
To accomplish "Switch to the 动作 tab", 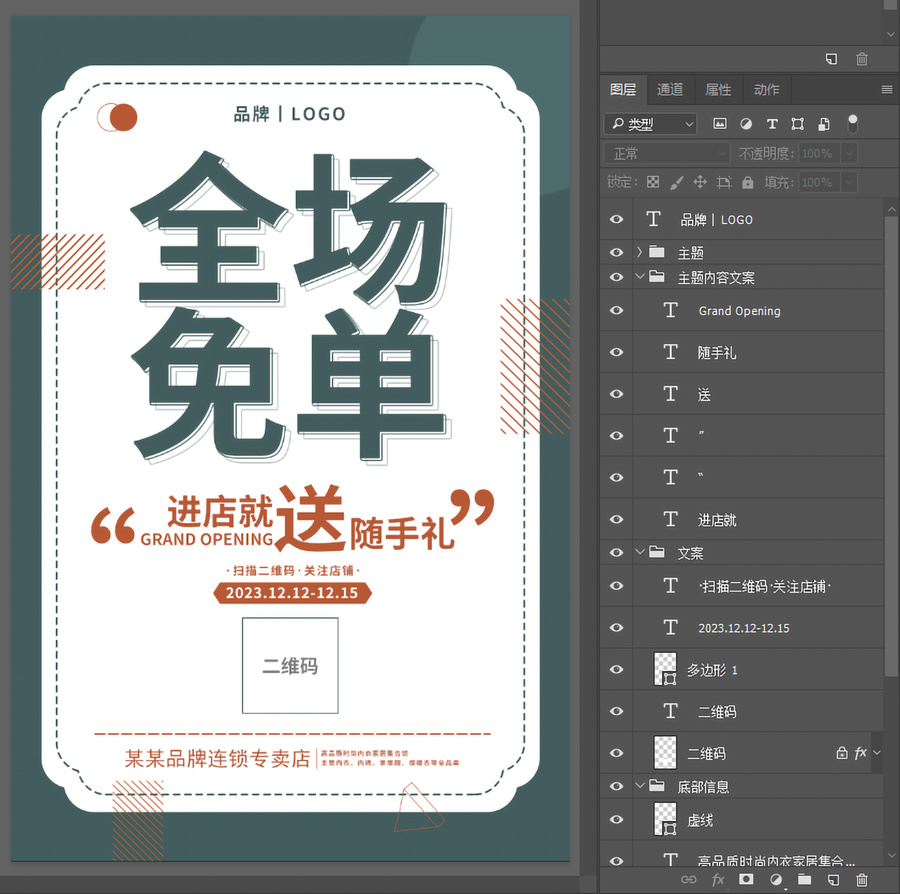I will (766, 90).
